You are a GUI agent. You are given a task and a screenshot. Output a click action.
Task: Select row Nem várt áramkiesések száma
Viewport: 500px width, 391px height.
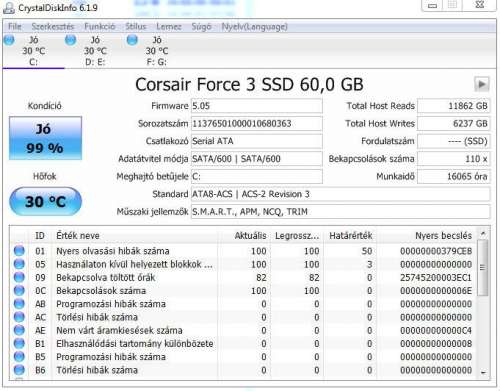pyautogui.click(x=243, y=330)
